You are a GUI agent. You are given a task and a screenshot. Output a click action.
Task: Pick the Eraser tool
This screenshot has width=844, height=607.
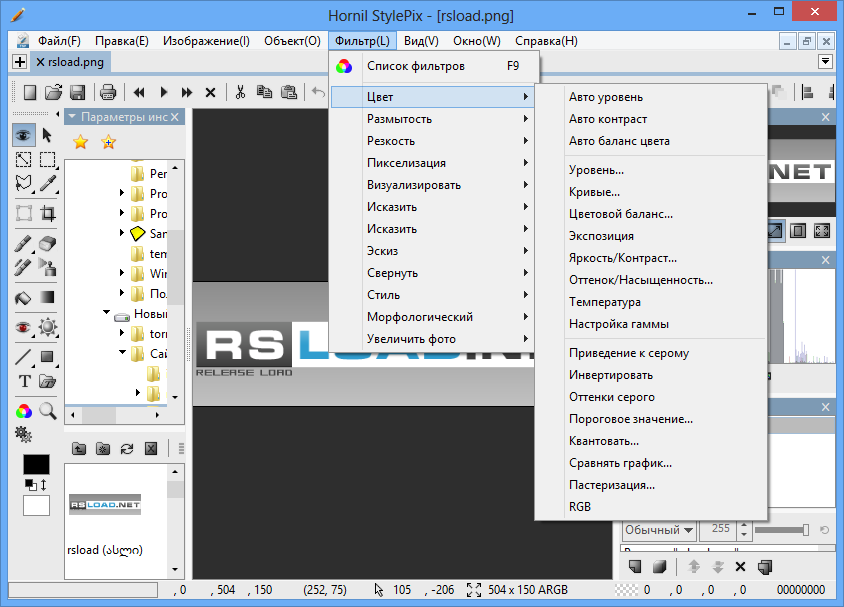47,243
